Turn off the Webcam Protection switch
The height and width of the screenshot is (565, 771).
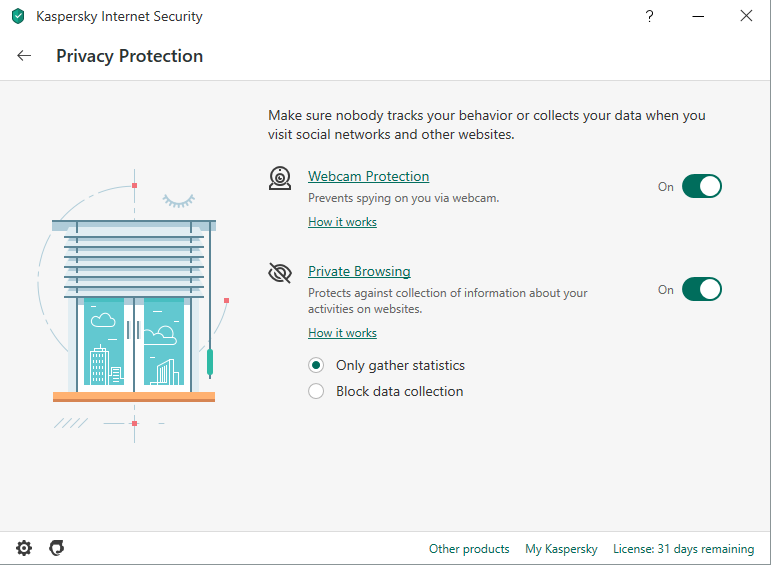click(702, 186)
